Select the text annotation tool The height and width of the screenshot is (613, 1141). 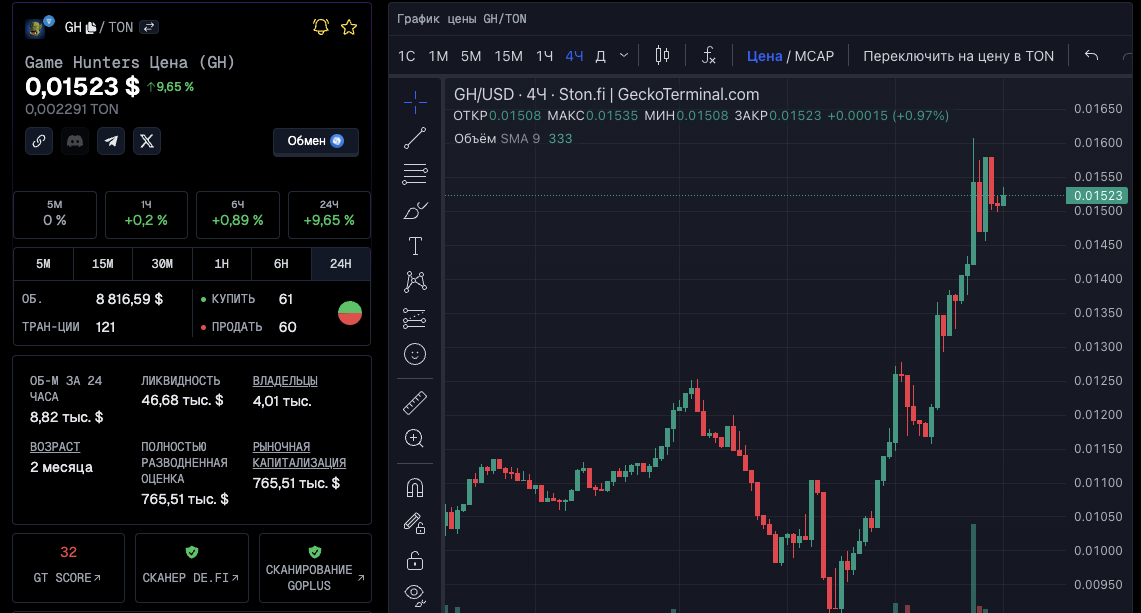point(415,246)
